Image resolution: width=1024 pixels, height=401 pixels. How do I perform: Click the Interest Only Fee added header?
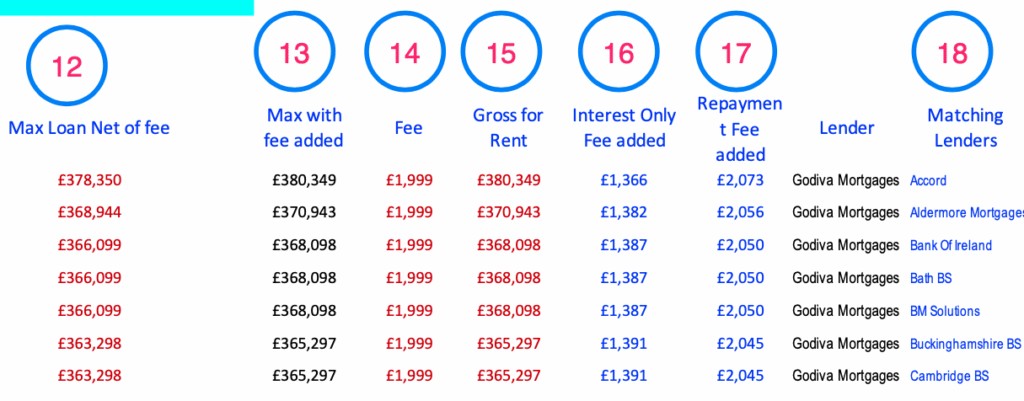pos(619,128)
